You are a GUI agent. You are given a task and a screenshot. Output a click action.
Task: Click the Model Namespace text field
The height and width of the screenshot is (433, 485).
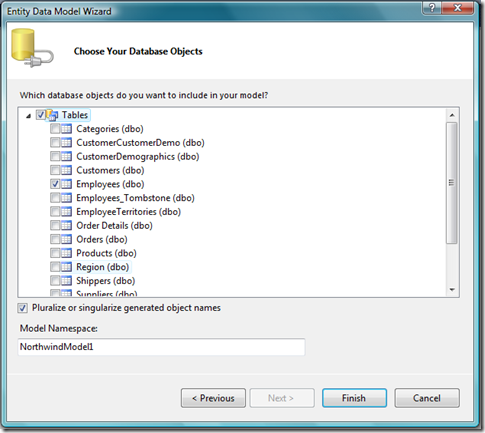click(161, 347)
